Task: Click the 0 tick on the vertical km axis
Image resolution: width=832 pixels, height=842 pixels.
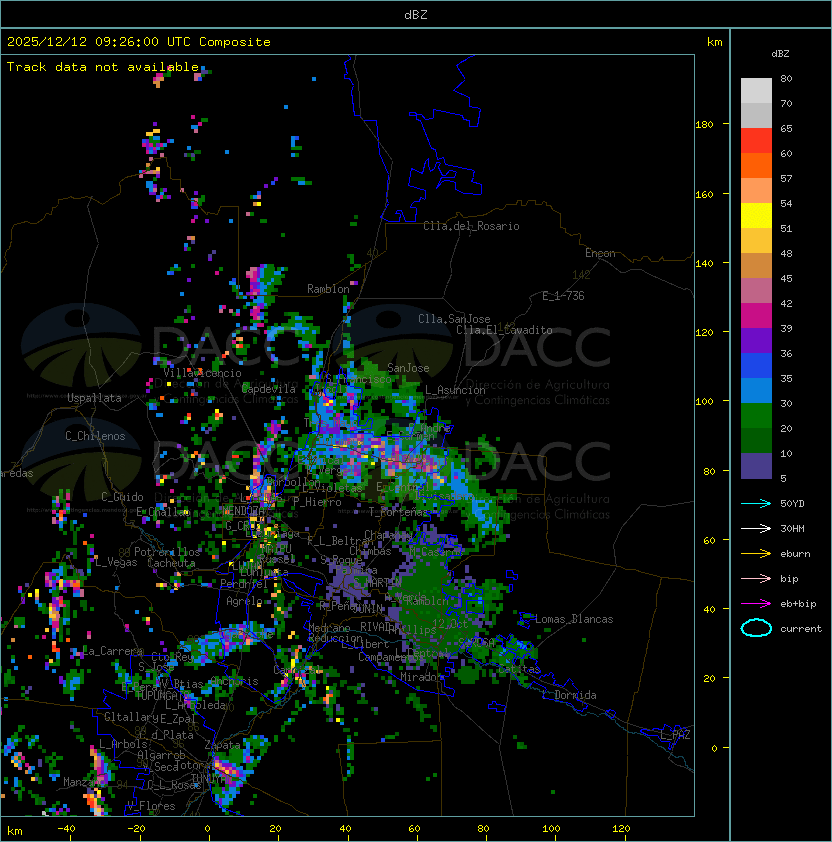Action: [714, 748]
